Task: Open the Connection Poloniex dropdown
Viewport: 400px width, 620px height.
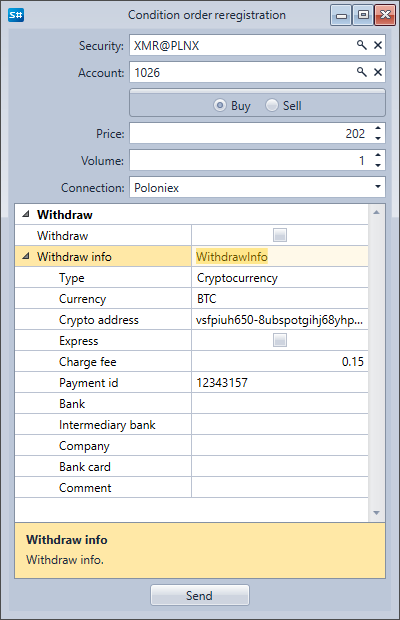Action: pos(257,187)
